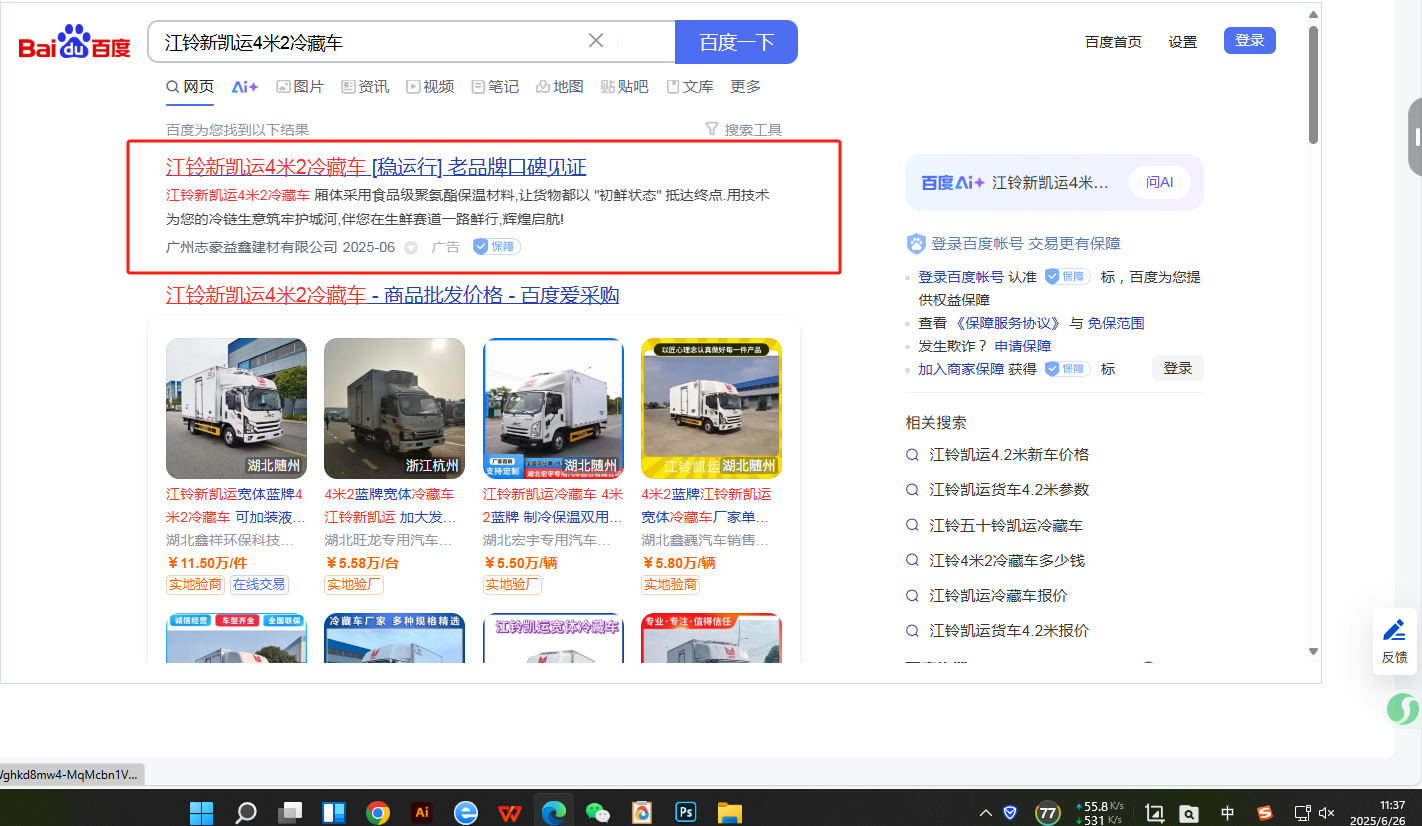Open the 更多 search categories menu
1422x826 pixels.
coord(745,87)
